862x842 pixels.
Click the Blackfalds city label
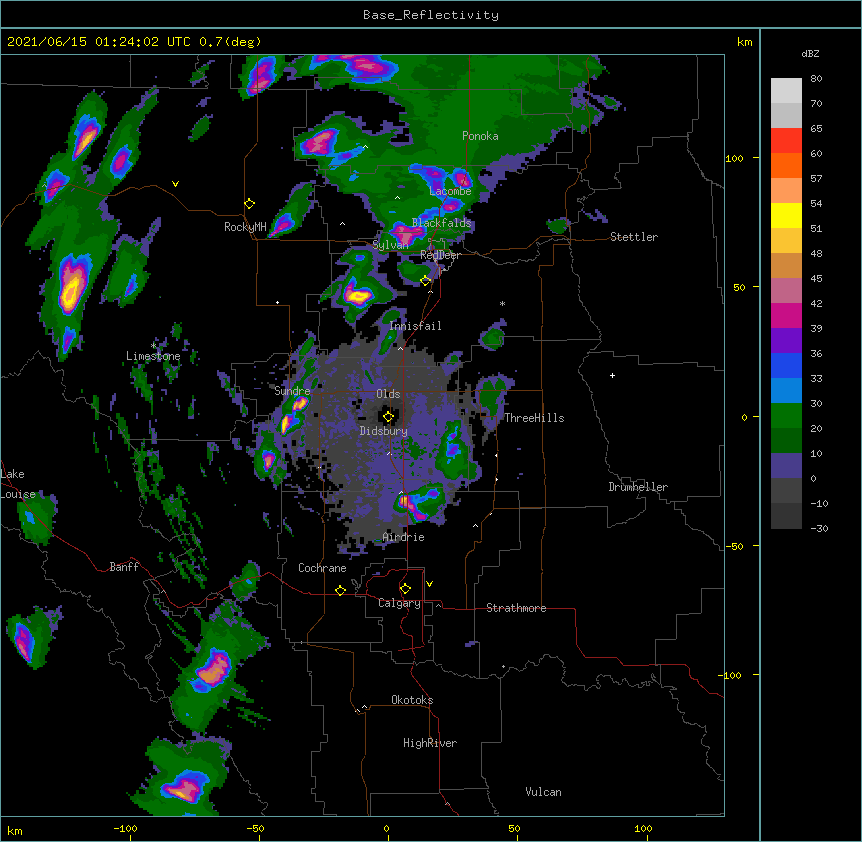[441, 223]
